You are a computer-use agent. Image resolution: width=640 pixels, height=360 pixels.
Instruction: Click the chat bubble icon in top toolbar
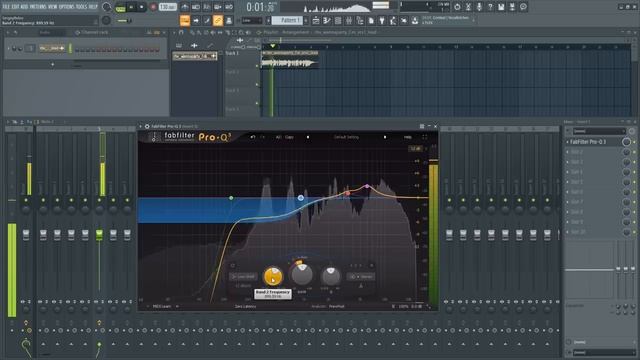coord(523,7)
